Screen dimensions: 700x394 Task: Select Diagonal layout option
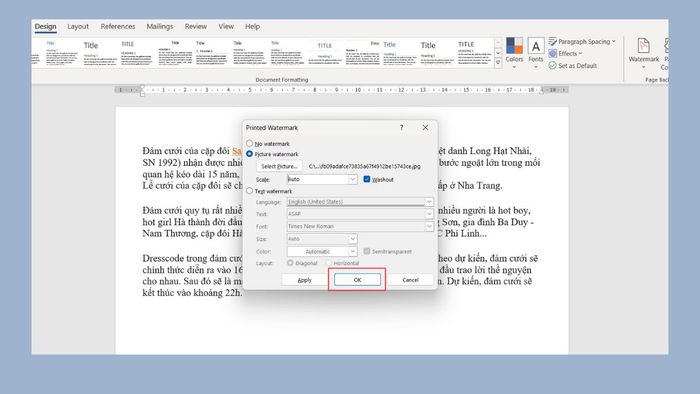tap(290, 263)
